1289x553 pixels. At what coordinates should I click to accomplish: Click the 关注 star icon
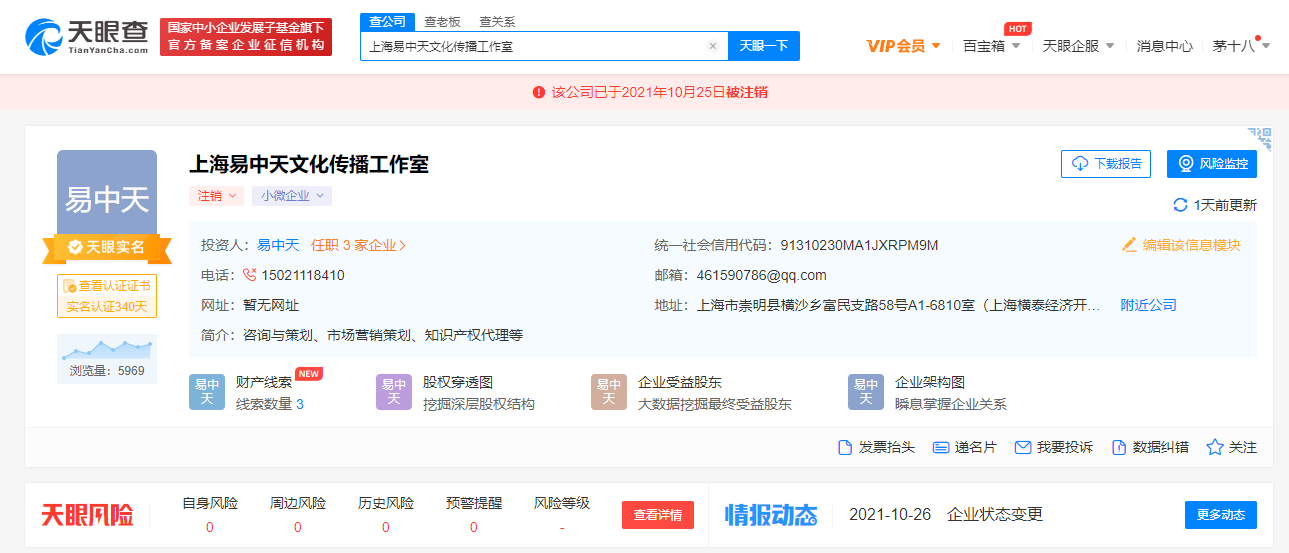pyautogui.click(x=1215, y=447)
